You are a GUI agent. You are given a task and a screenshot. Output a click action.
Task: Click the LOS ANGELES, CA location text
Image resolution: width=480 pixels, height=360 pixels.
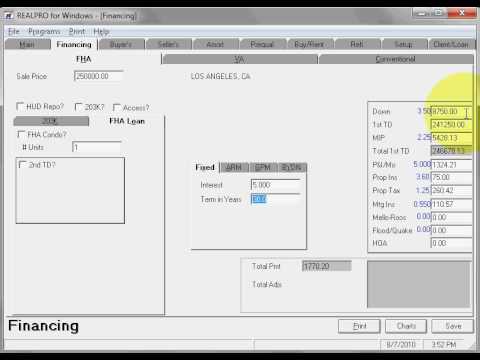tap(220, 76)
